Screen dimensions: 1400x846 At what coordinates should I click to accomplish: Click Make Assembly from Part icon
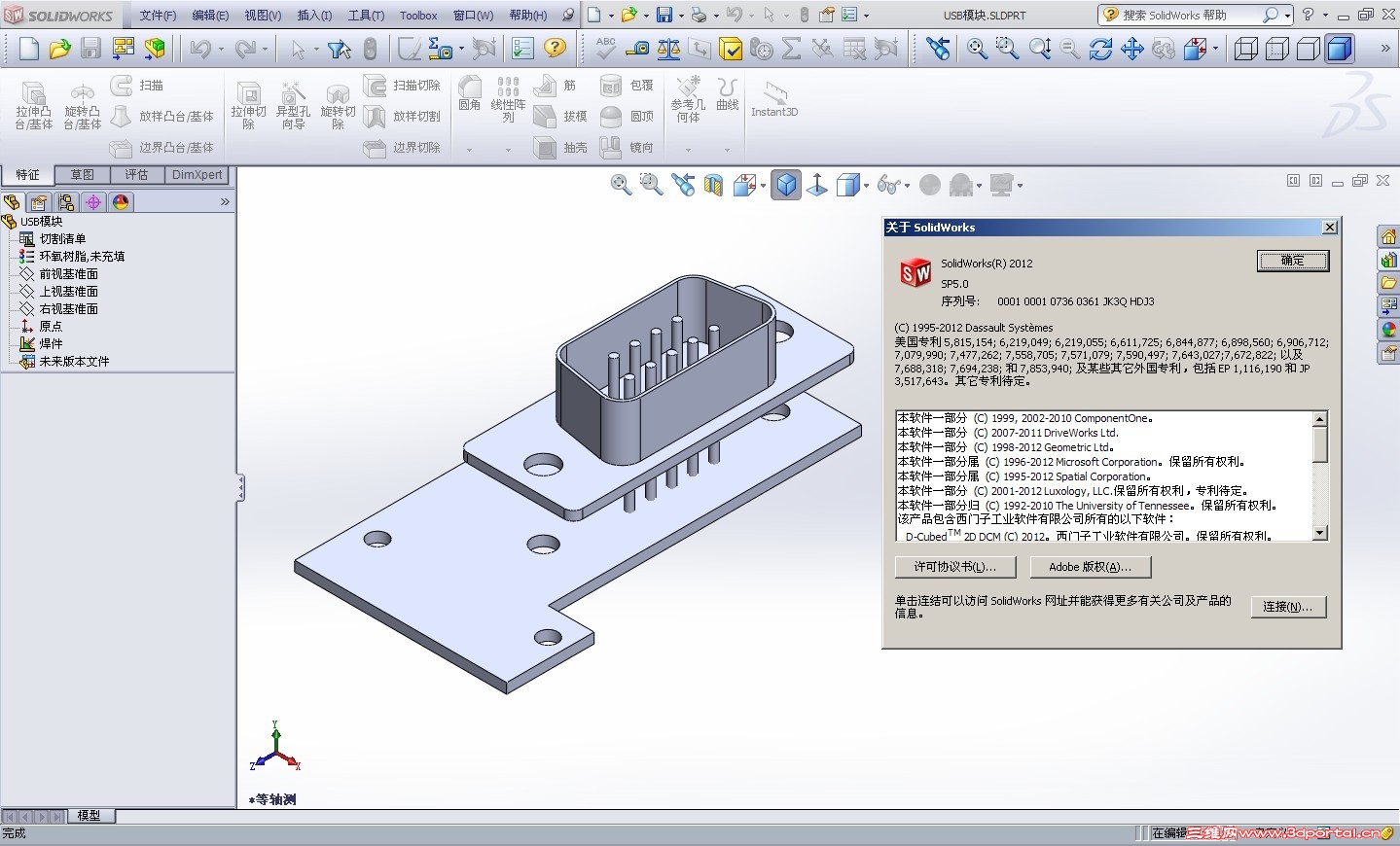pyautogui.click(x=155, y=49)
